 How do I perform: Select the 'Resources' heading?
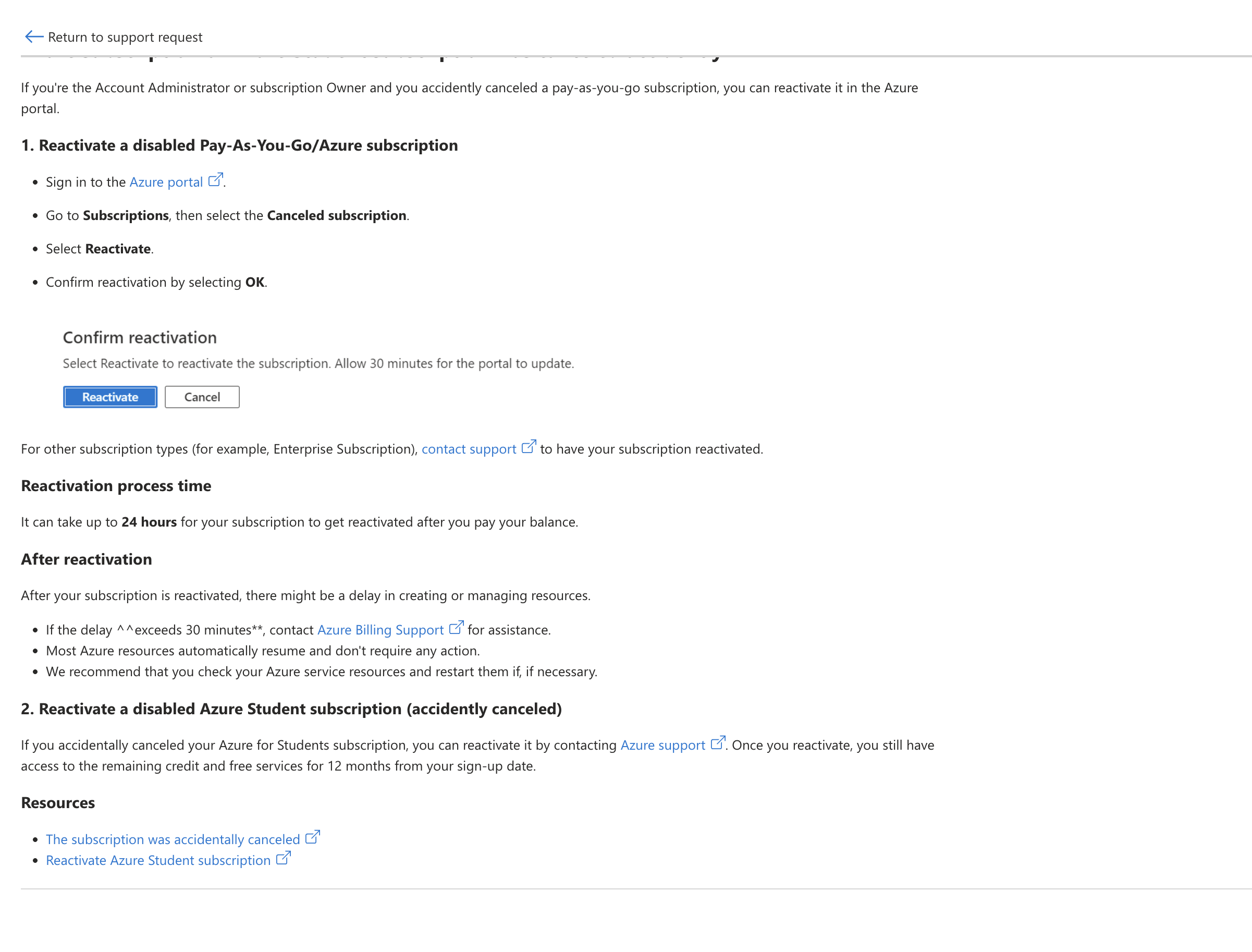(x=57, y=802)
